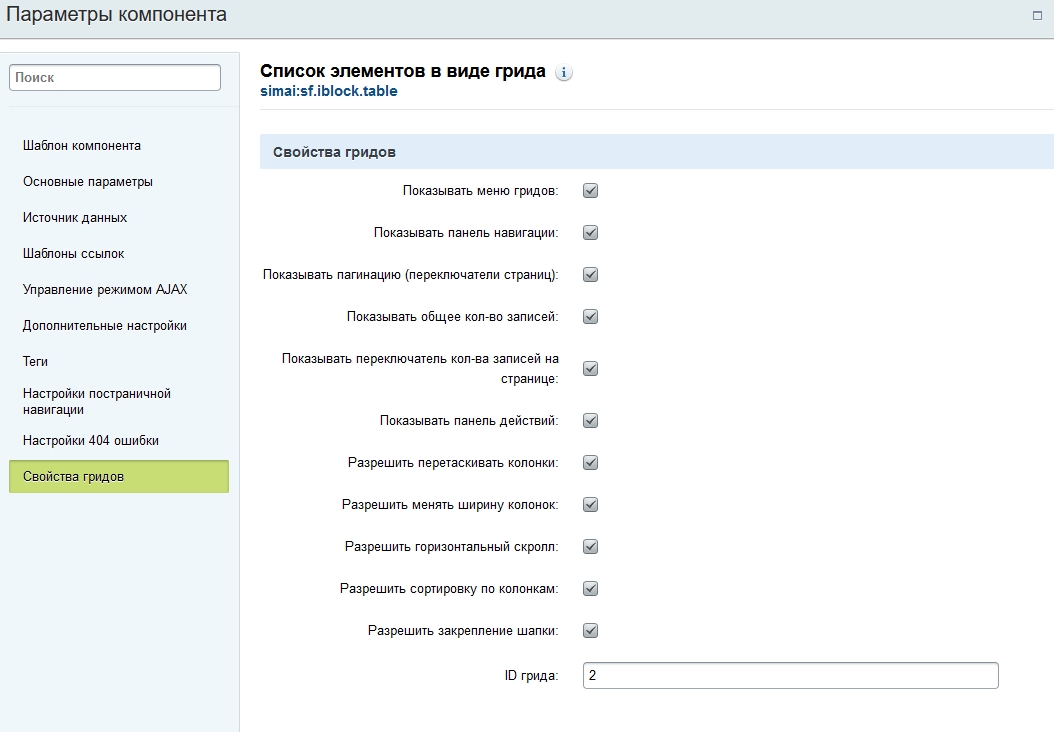The image size is (1054, 732).
Task: Click the info icon beside component title
Action: tap(564, 73)
